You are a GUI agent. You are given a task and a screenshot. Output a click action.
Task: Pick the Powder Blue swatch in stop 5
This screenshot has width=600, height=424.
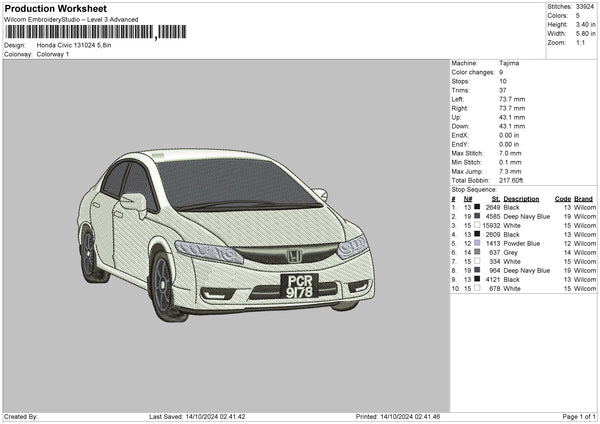476,243
